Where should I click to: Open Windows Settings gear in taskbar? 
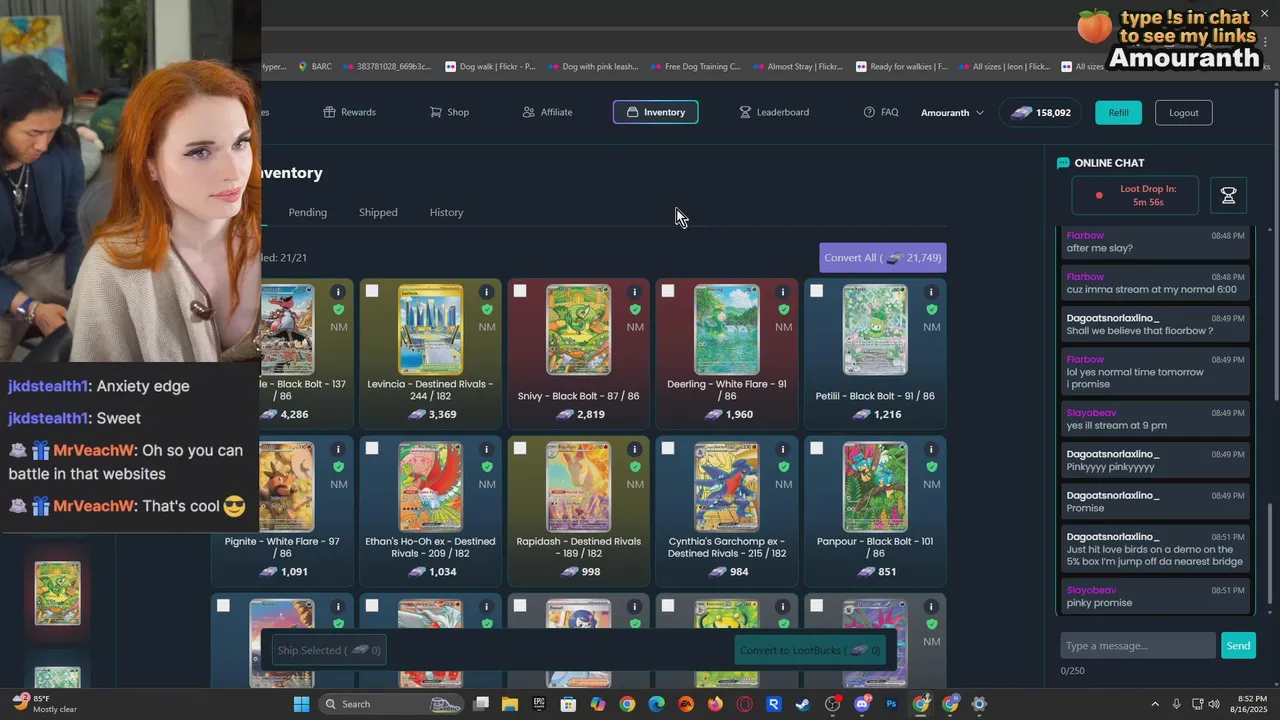click(x=979, y=704)
